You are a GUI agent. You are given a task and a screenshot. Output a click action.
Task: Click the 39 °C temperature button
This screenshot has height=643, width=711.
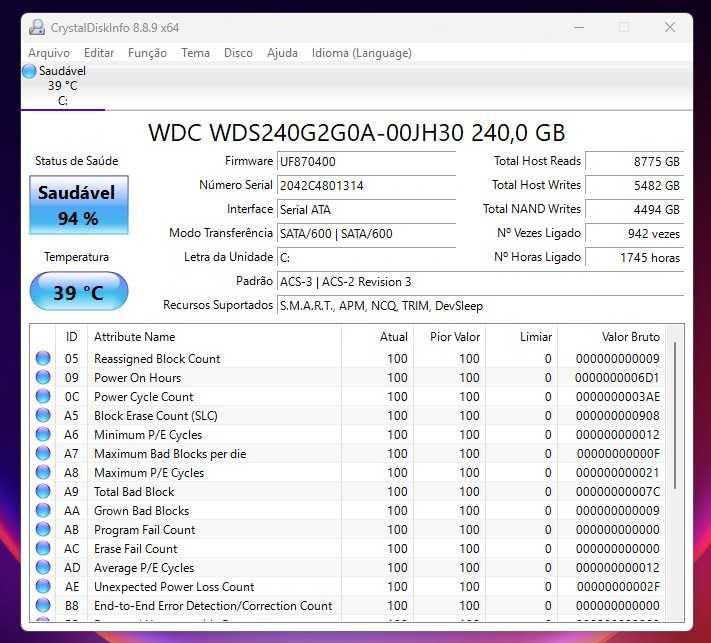(x=79, y=292)
